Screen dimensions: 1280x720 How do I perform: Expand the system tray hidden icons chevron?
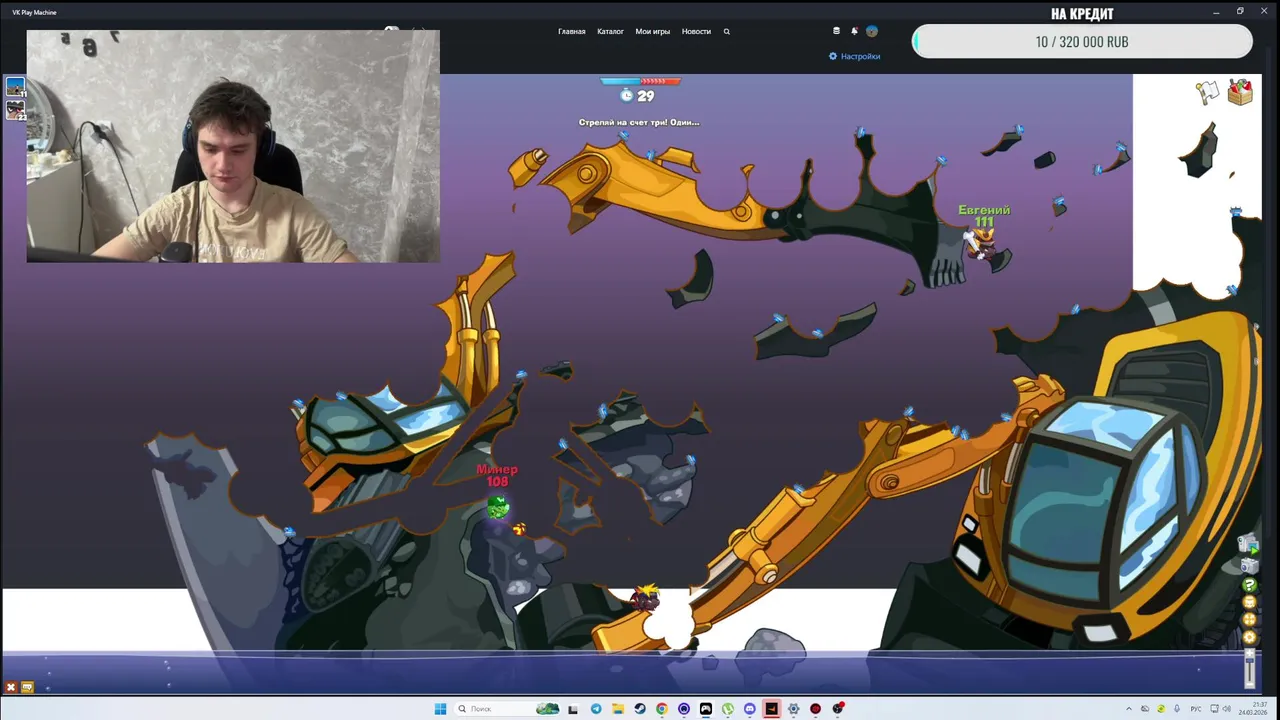coord(1129,709)
